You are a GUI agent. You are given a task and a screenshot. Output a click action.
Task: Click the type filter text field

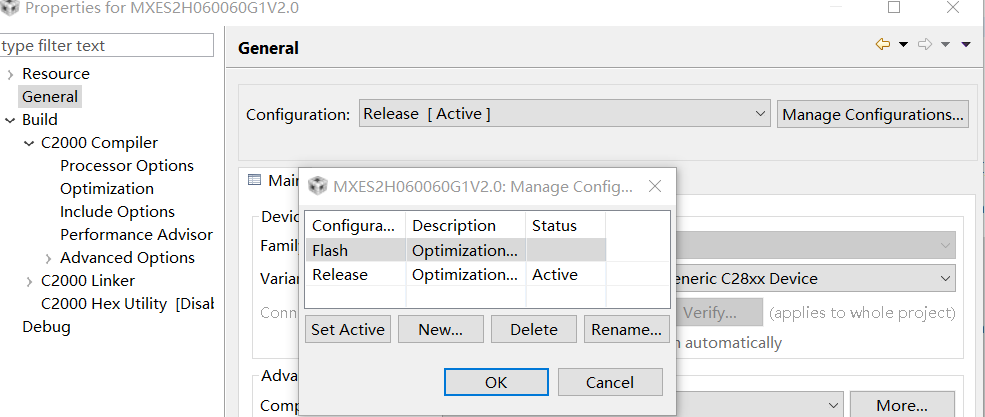pyautogui.click(x=107, y=46)
